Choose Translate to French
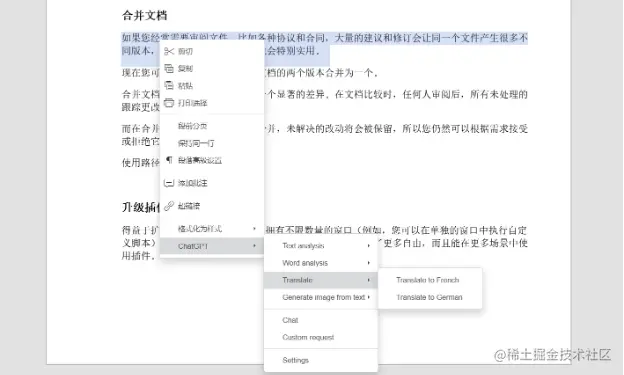This screenshot has width=624, height=375. pyautogui.click(x=430, y=280)
